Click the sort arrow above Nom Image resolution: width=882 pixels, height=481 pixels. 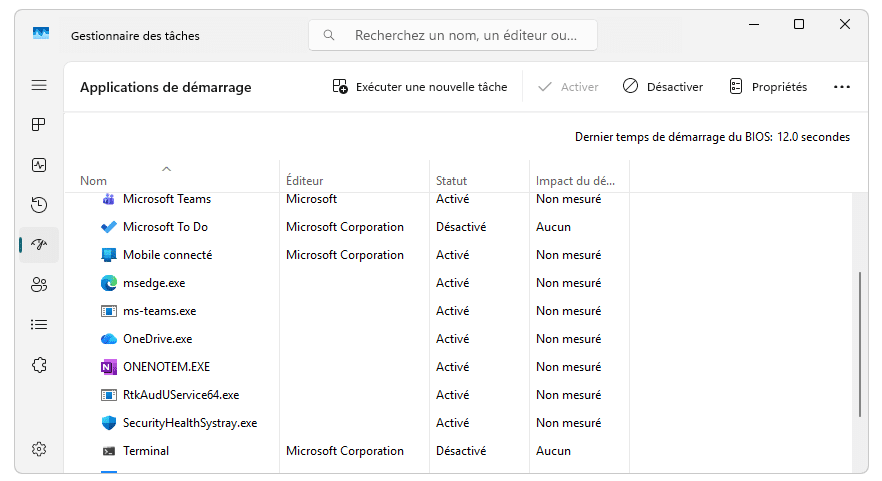[166, 169]
